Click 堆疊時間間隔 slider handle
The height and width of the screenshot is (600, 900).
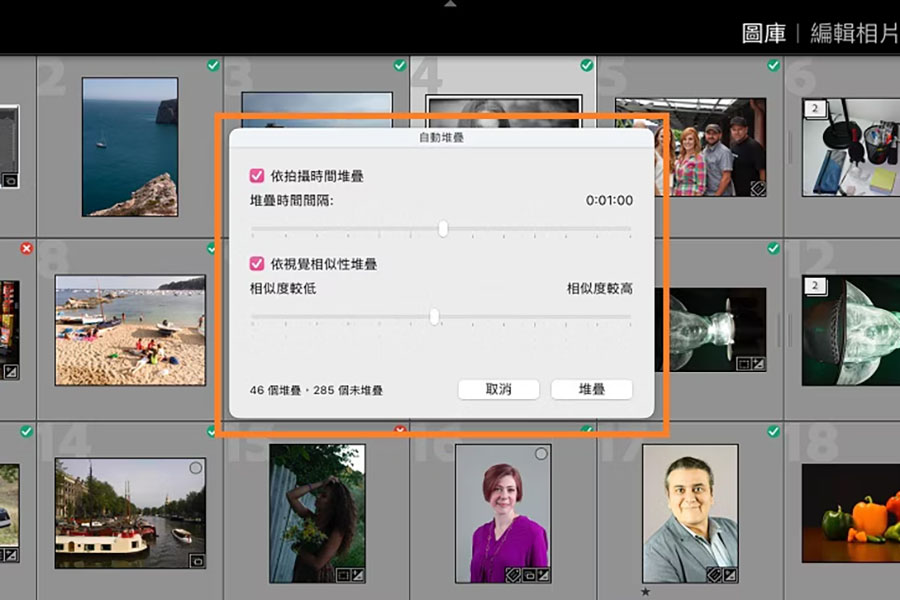pos(443,229)
